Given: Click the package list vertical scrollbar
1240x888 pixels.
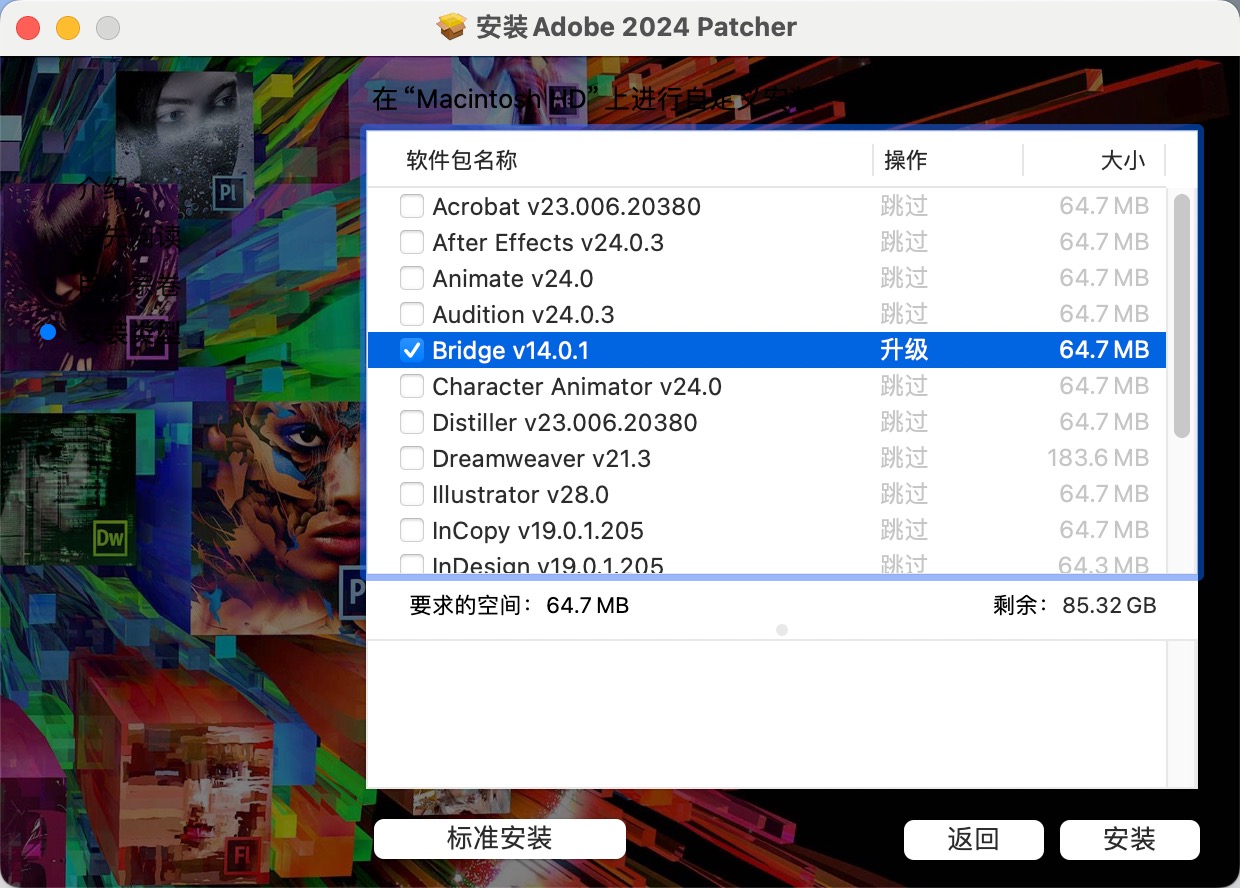Looking at the screenshot, I should click(x=1181, y=316).
